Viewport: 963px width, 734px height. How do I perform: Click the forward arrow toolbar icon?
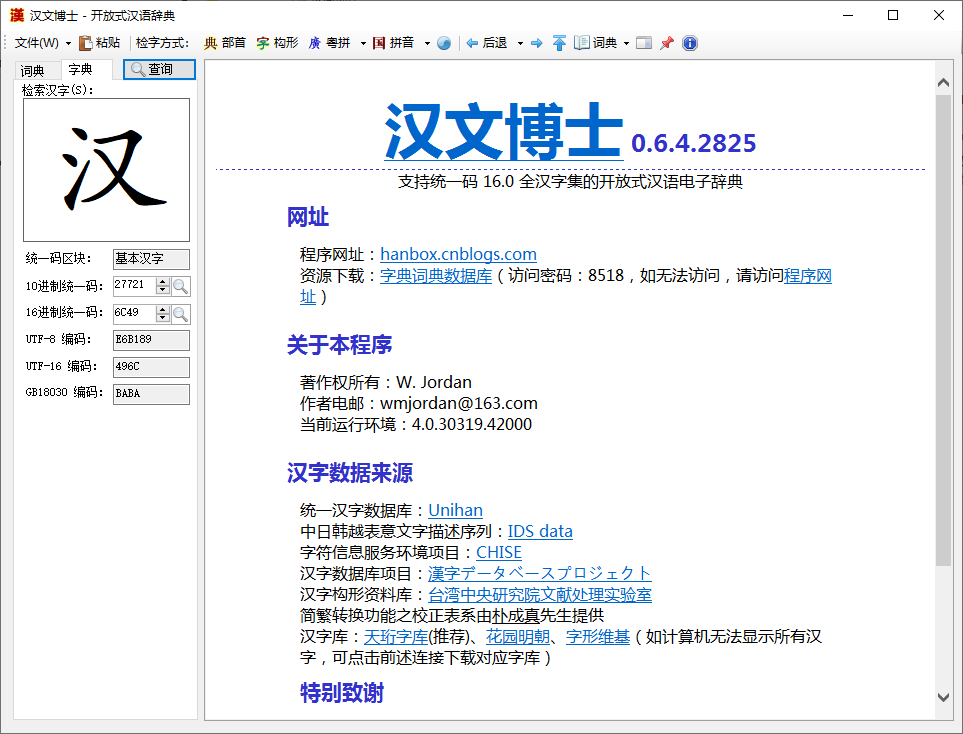tap(537, 43)
